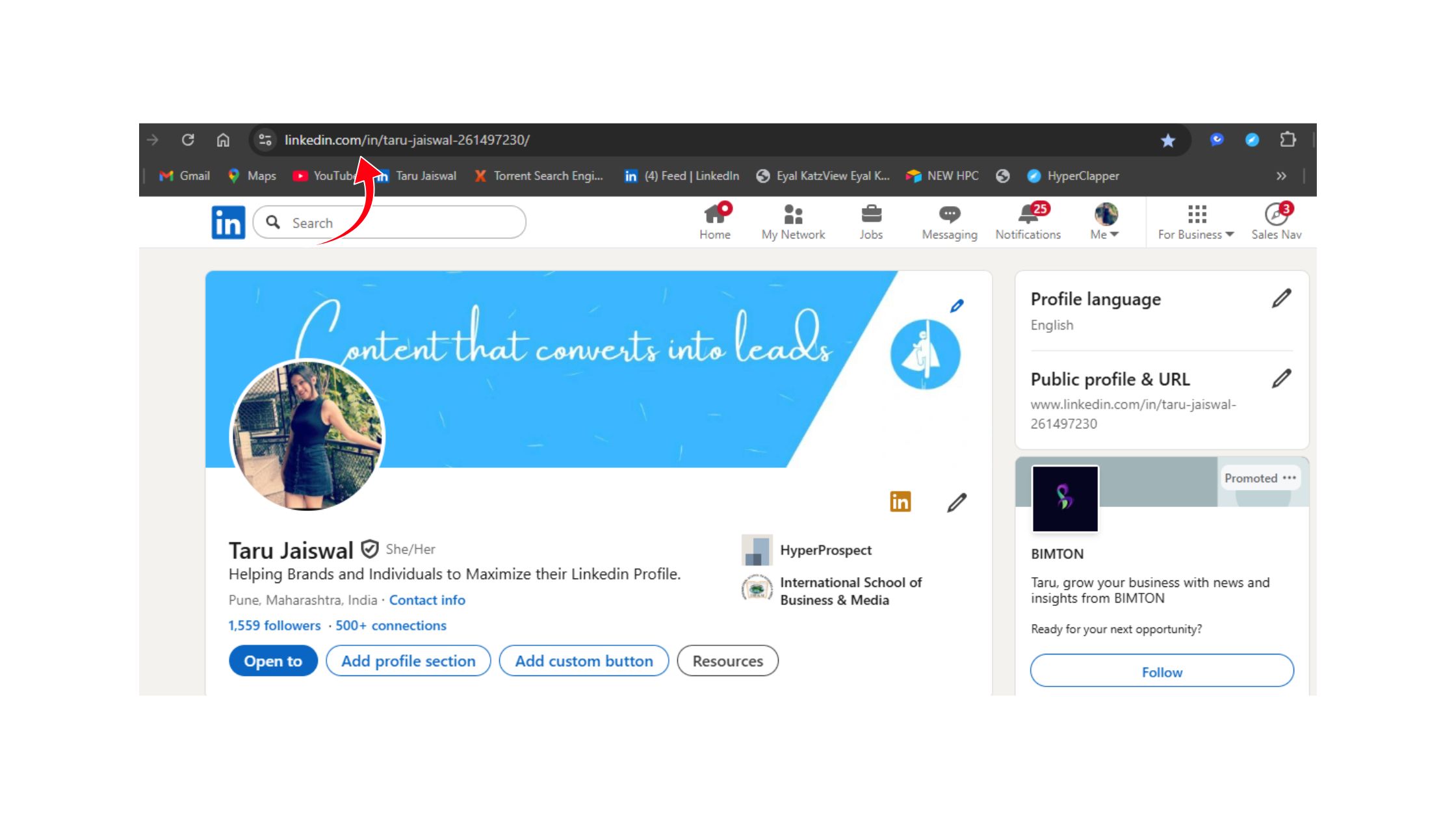Open the HyperProspect company link
Screen dimensions: 1456x819
(x=825, y=550)
